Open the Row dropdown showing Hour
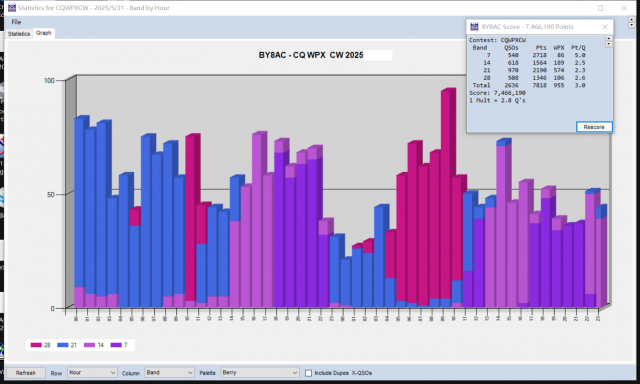640x384 pixels. [92, 373]
